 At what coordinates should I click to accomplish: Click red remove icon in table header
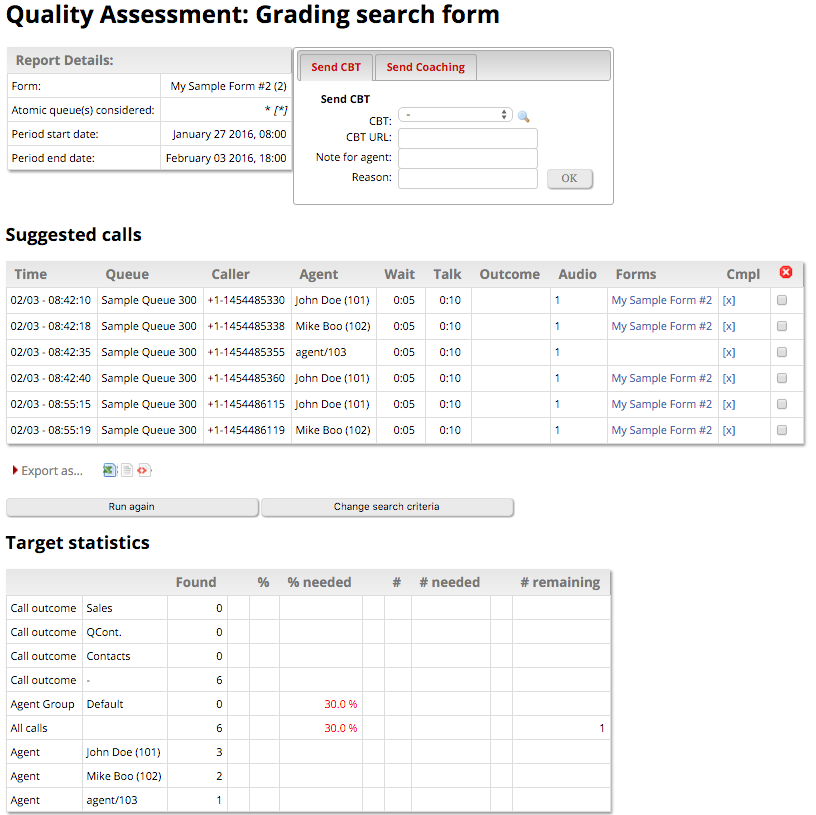(785, 273)
